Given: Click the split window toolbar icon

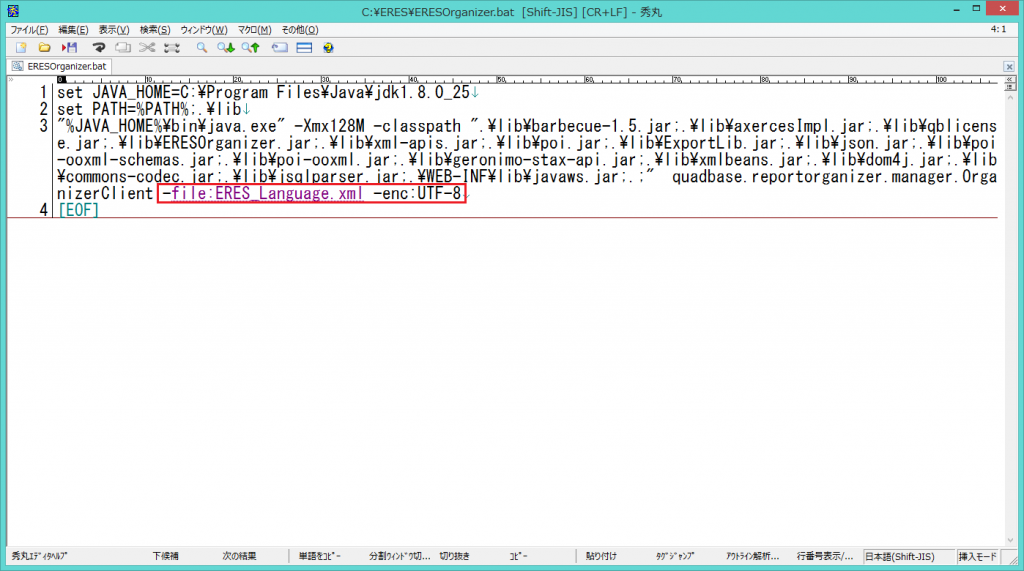Looking at the screenshot, I should click(x=303, y=47).
